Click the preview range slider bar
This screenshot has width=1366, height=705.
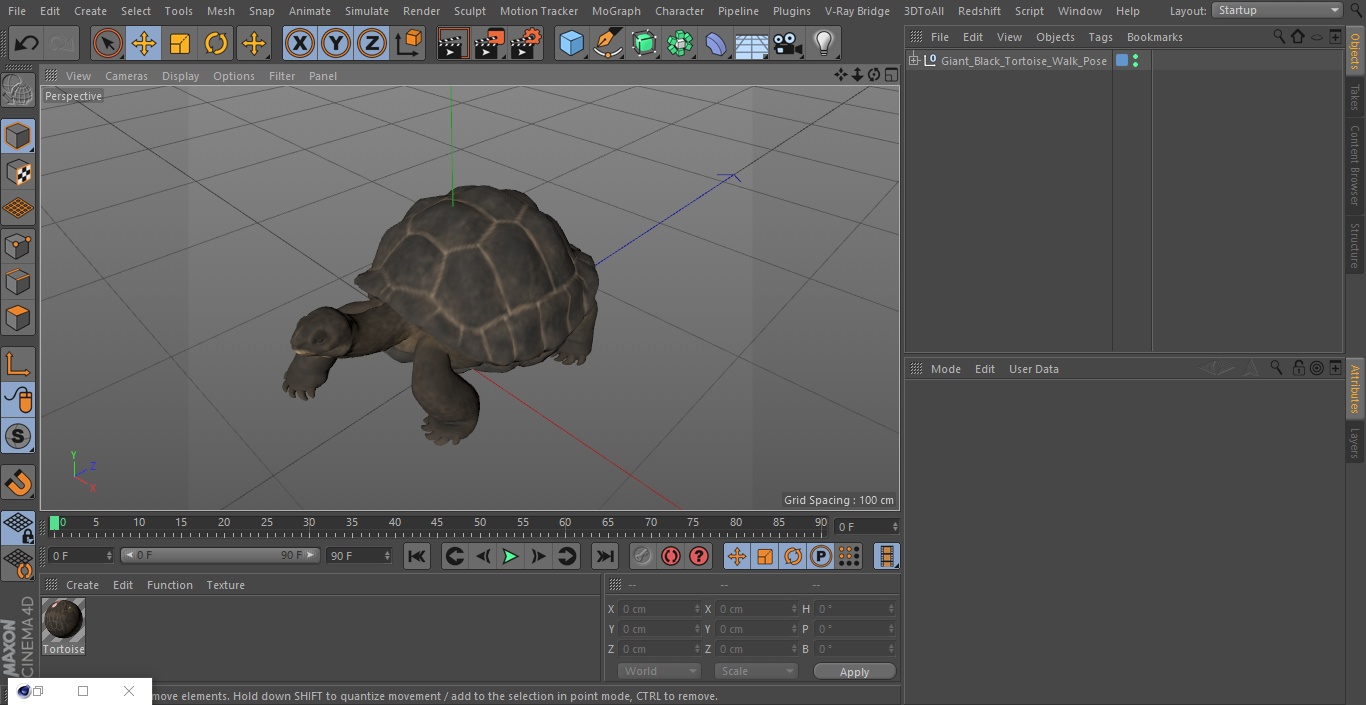pos(220,555)
